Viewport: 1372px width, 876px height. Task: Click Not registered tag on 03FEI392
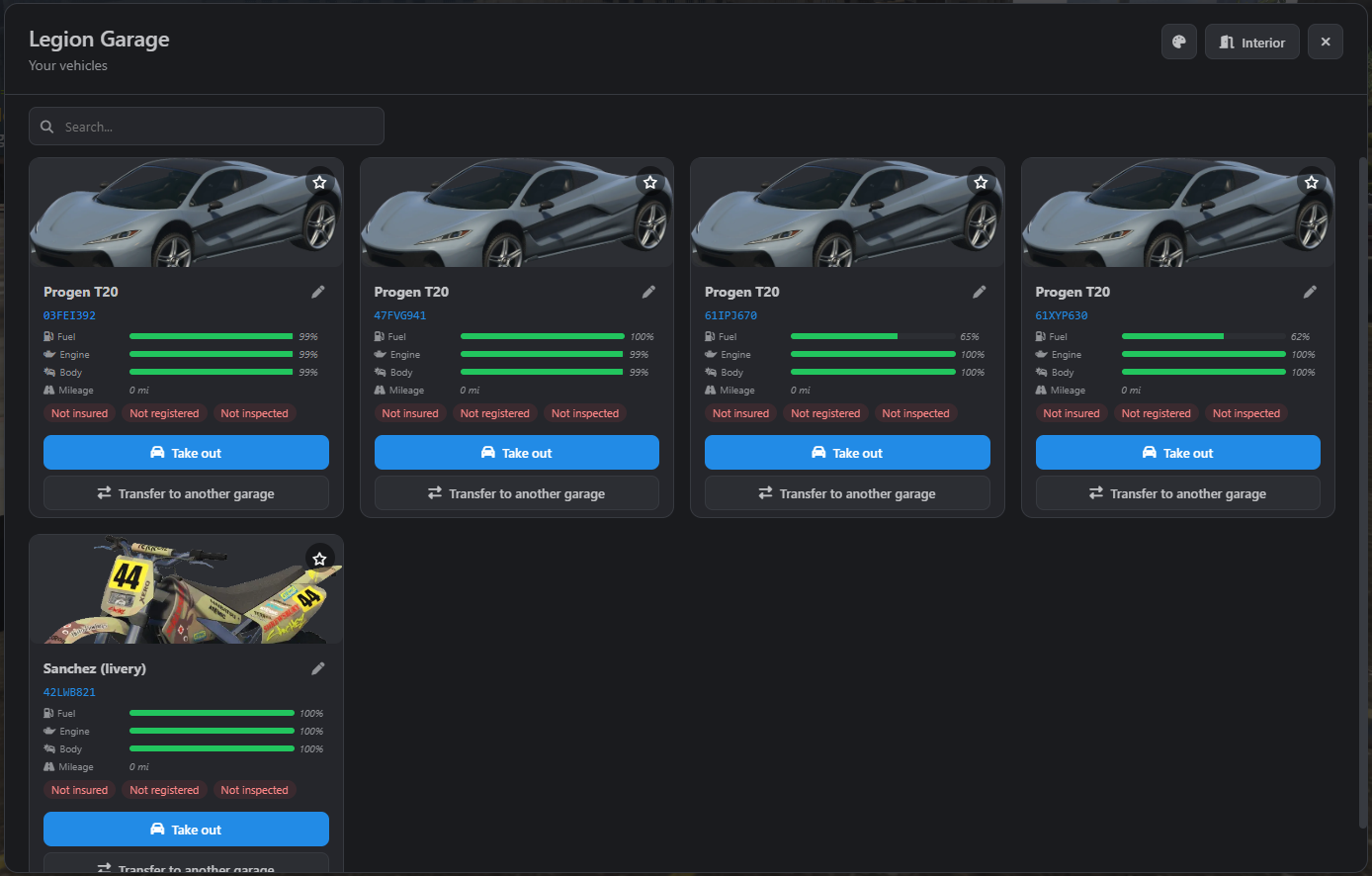pyautogui.click(x=164, y=413)
